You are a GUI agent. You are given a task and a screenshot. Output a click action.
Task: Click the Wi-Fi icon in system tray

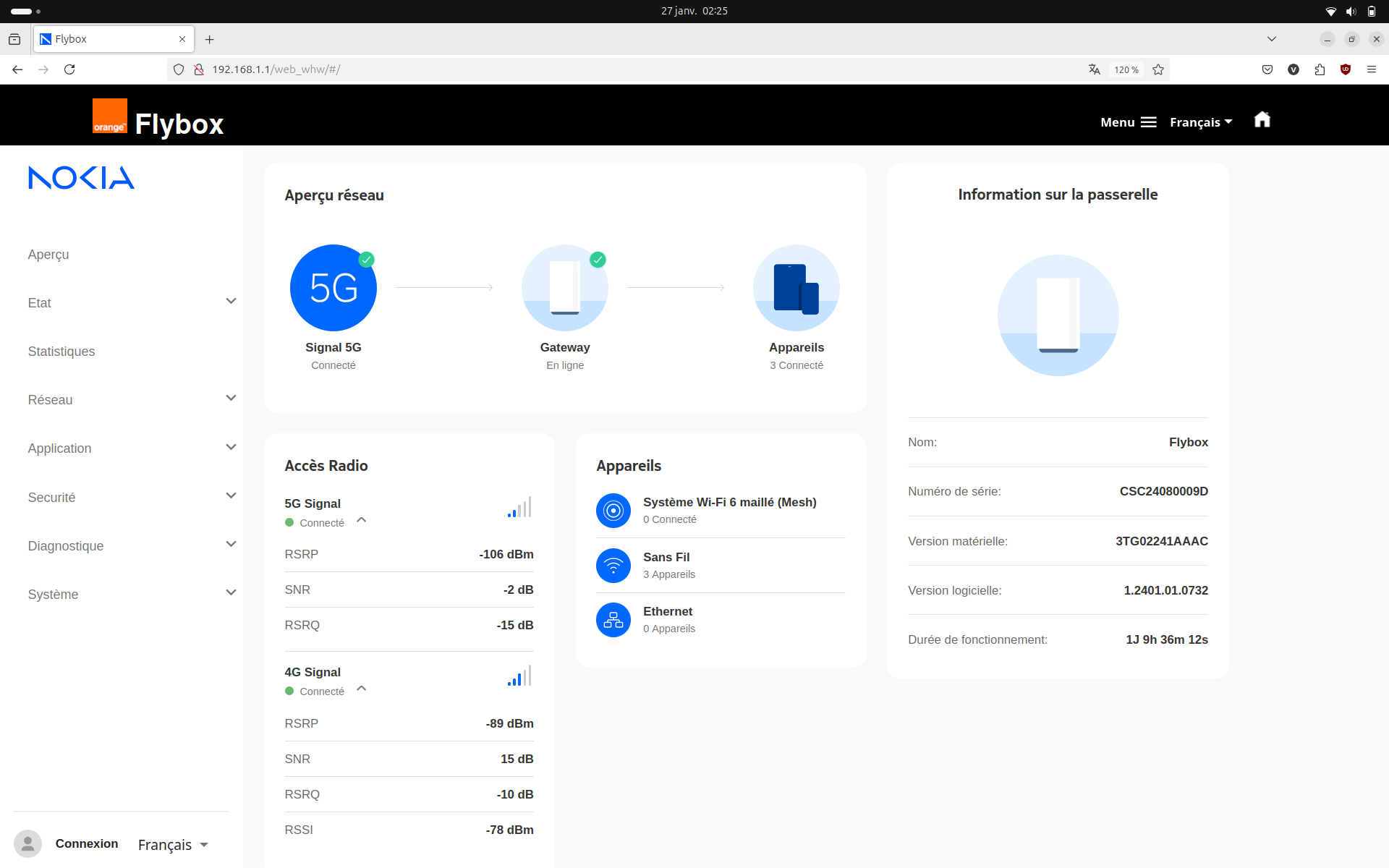pyautogui.click(x=1330, y=11)
